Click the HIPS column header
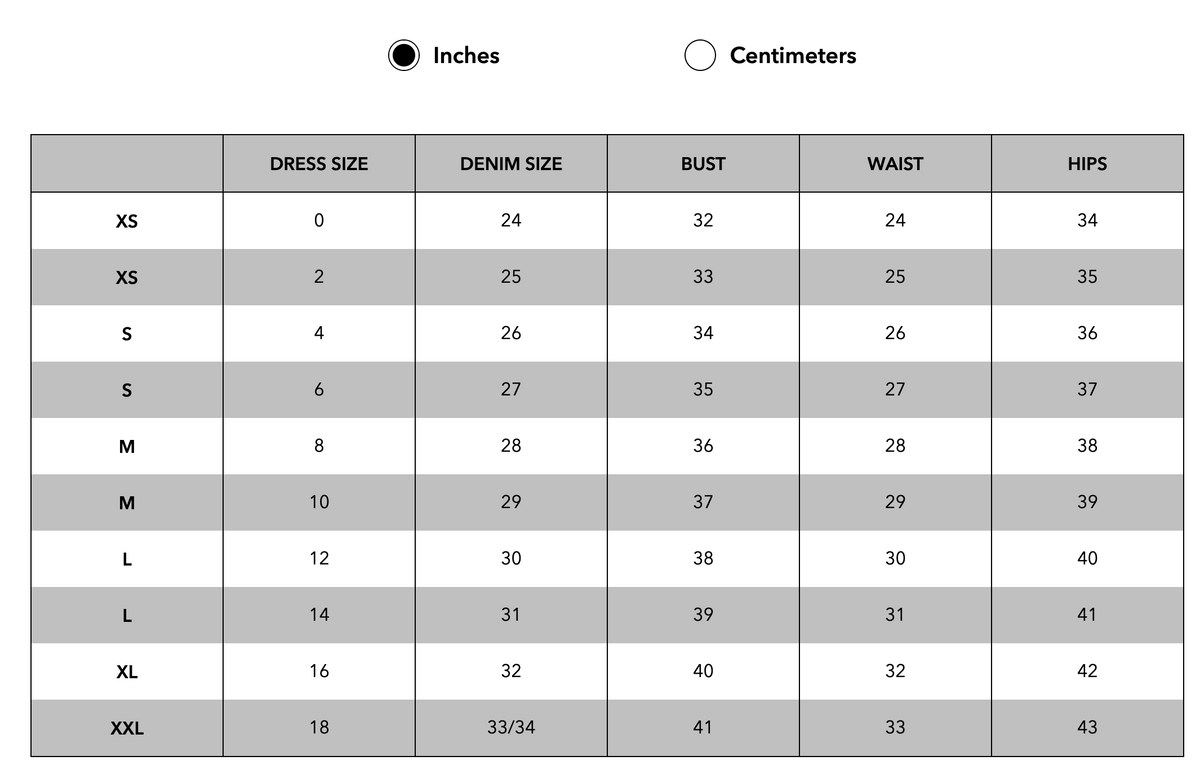Screen dimensions: 1200x783 [x=1087, y=164]
